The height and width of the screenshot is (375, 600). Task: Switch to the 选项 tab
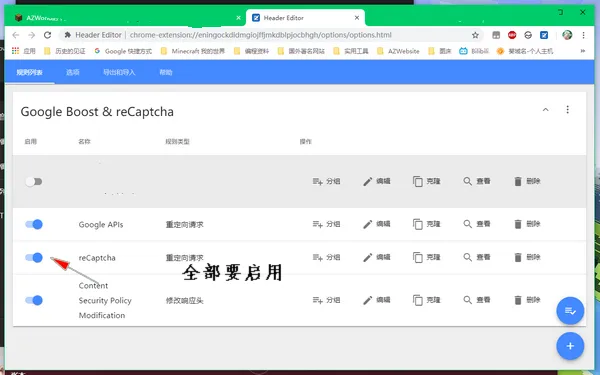coord(73,72)
